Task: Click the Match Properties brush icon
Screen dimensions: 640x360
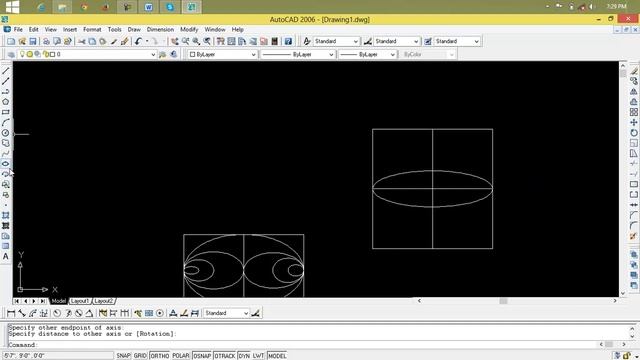Action: 114,41
